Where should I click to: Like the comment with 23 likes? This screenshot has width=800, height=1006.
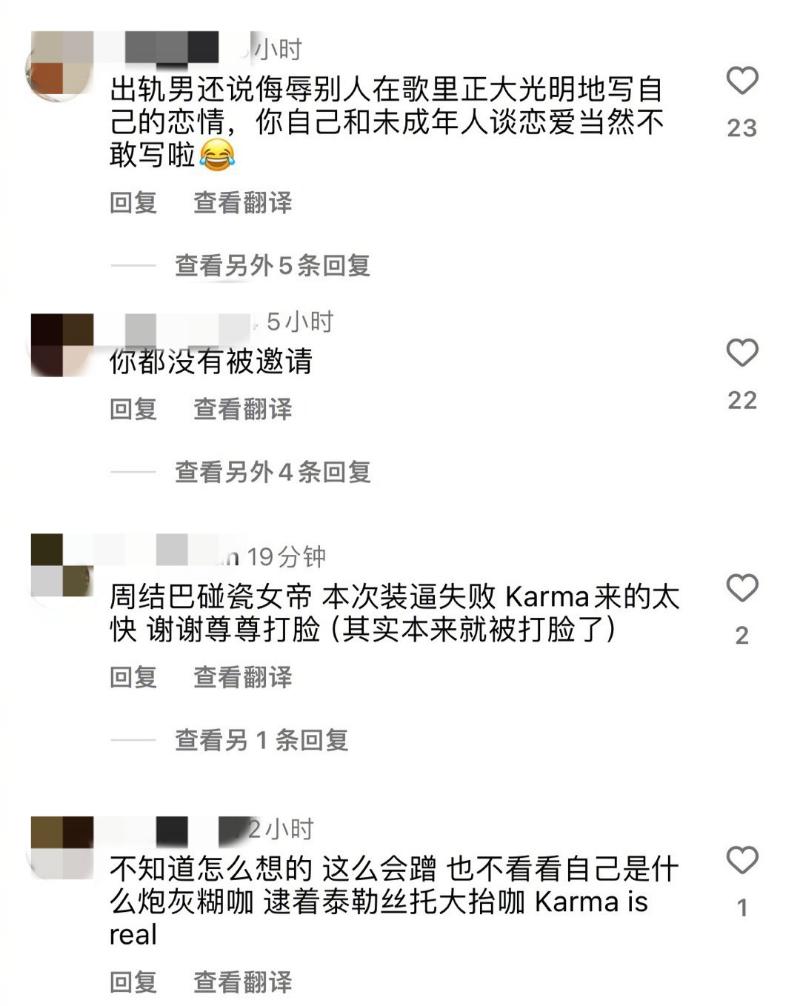pos(742,81)
